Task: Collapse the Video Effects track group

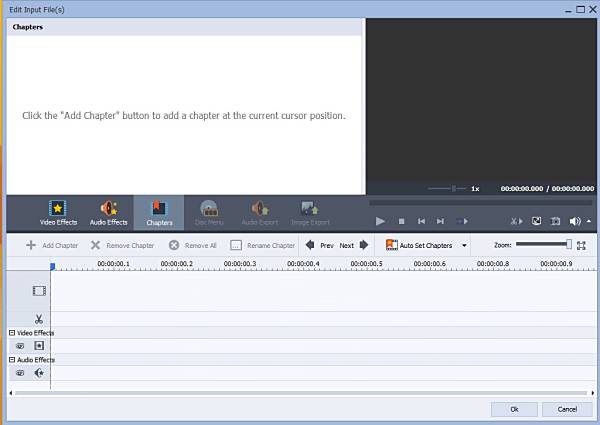Action: [12, 333]
